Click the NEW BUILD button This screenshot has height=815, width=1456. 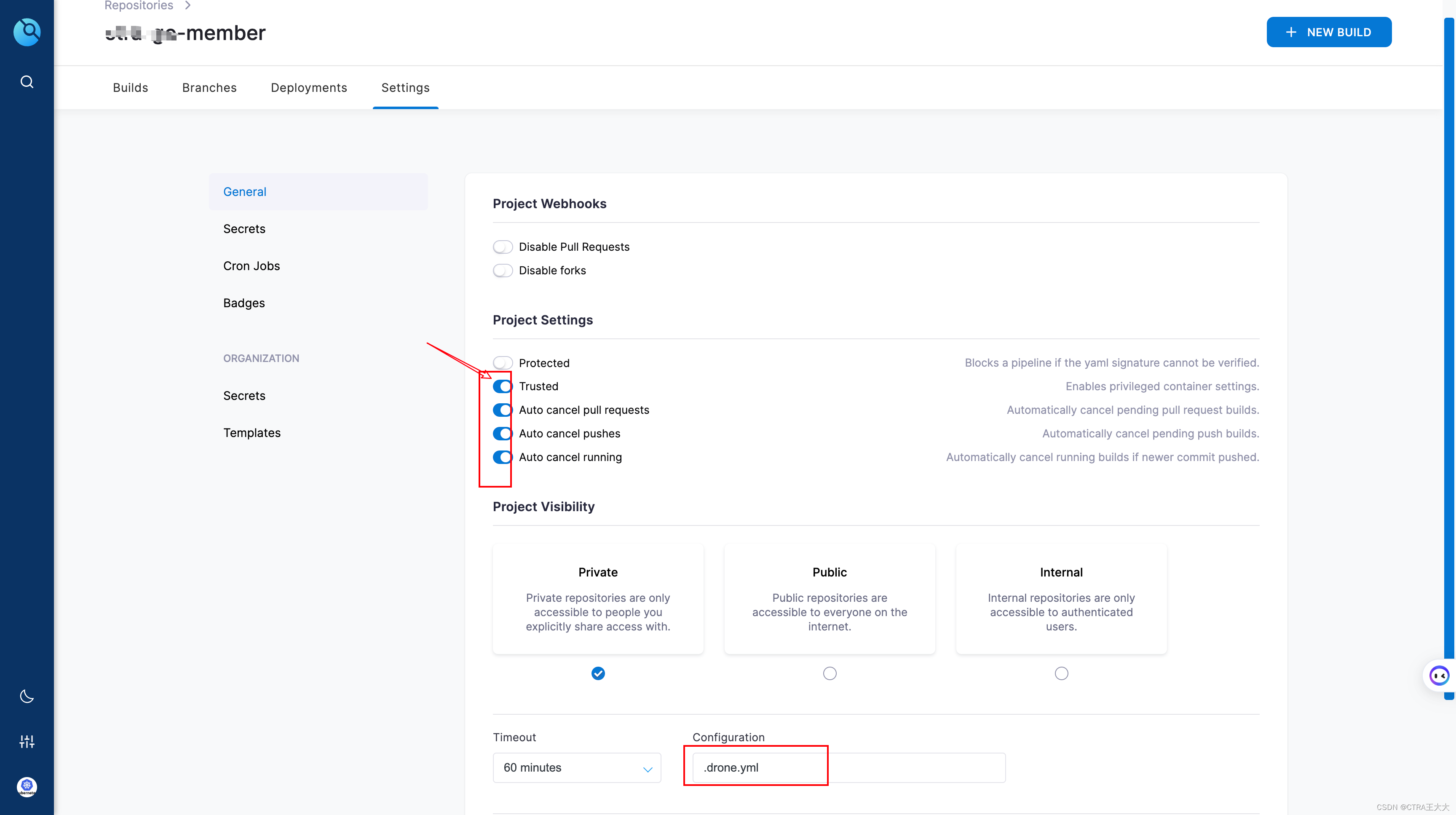pyautogui.click(x=1329, y=31)
